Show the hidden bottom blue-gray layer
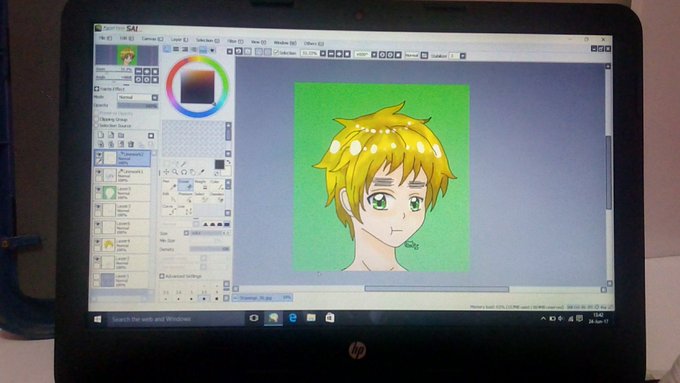This screenshot has height=383, width=680. point(97,277)
